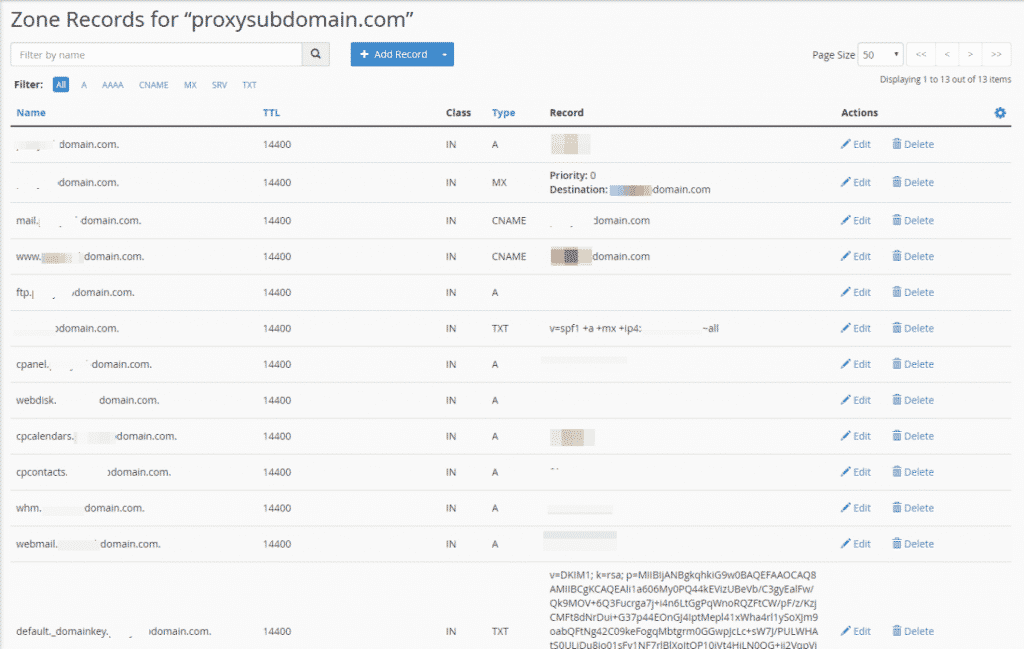
Task: Edit the DKIM default._domainkey record
Action: click(855, 632)
